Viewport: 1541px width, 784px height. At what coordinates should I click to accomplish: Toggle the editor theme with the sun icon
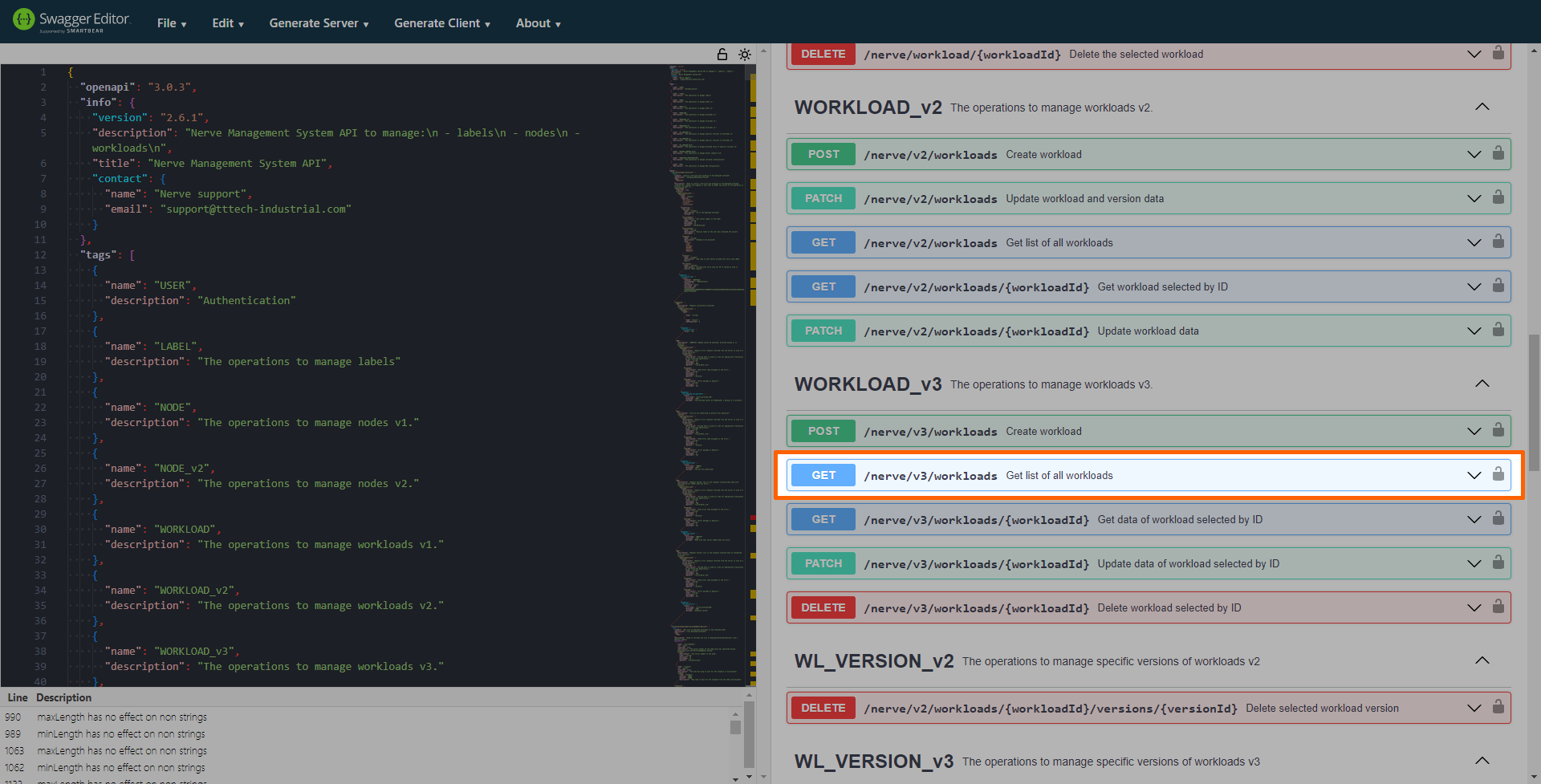pos(745,54)
